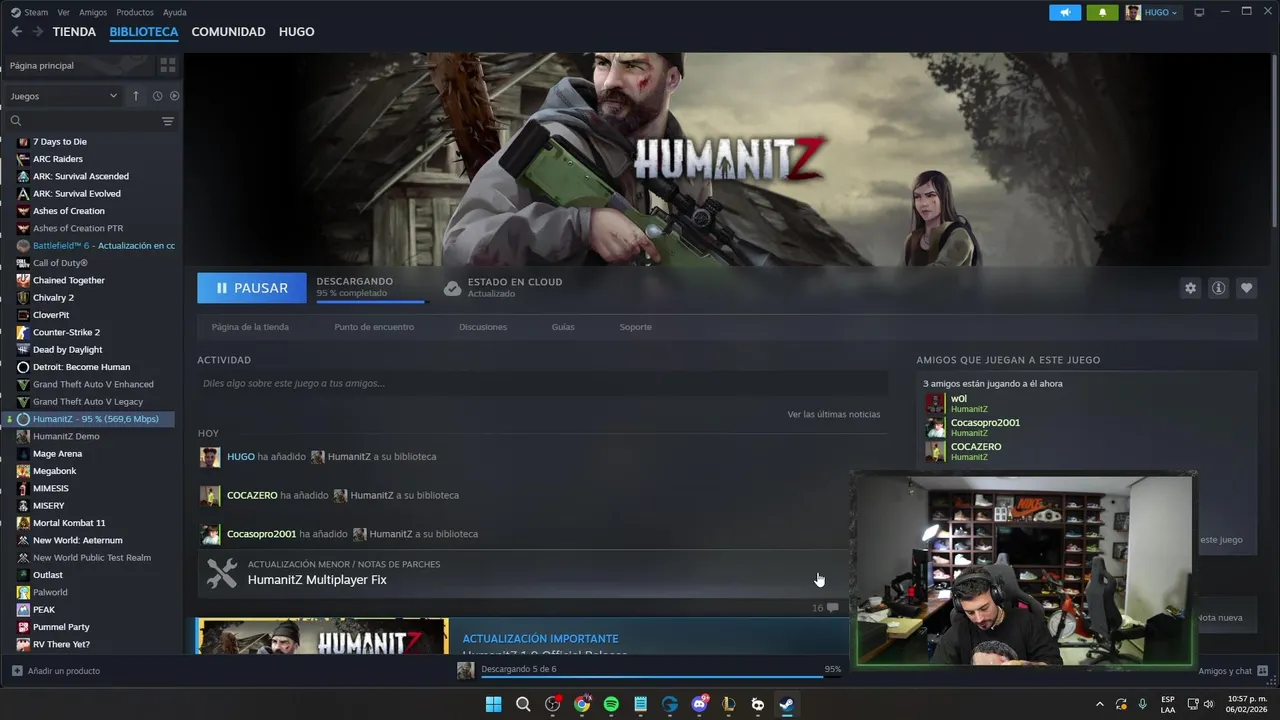The image size is (1280, 720).
Task: Go to TIENDA tab
Action: pos(74,32)
